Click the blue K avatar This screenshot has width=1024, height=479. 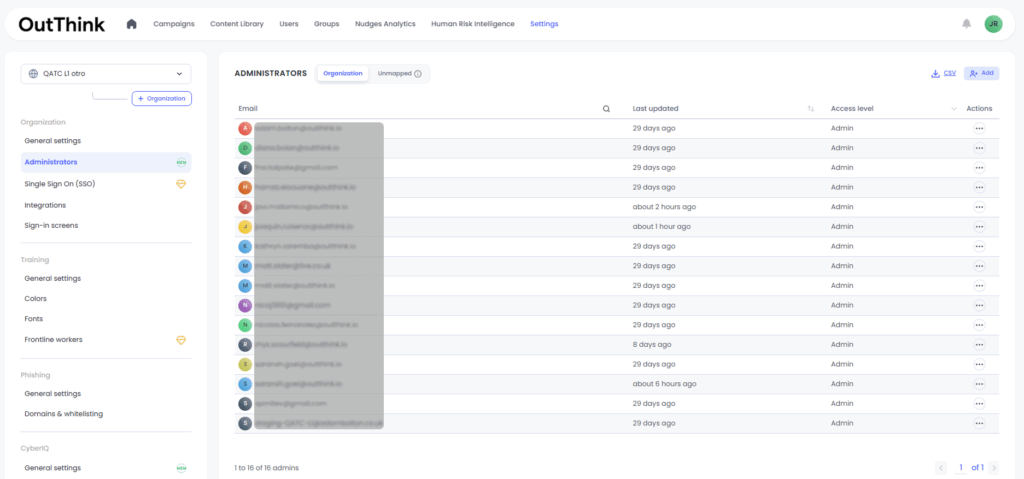(x=245, y=246)
